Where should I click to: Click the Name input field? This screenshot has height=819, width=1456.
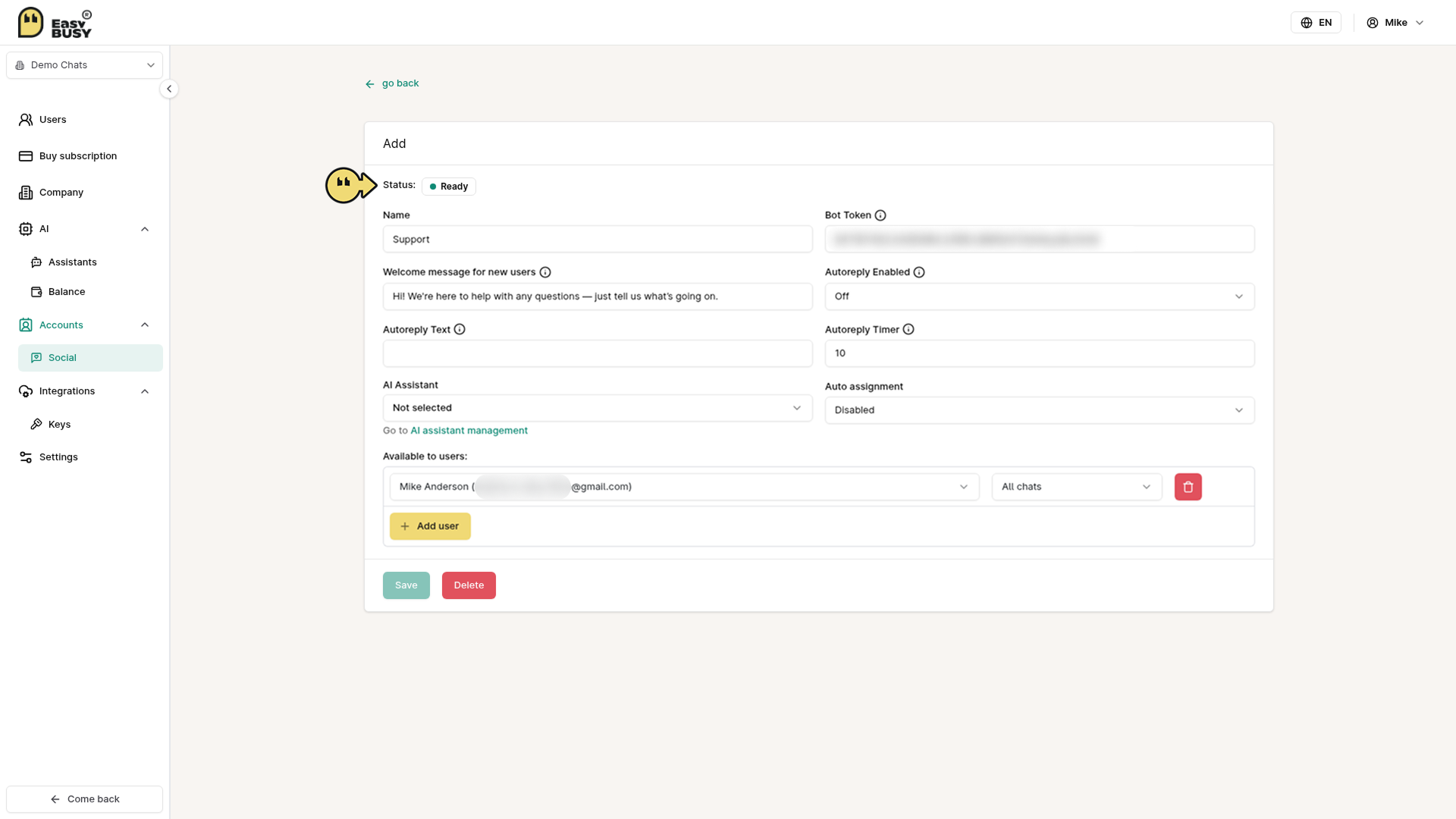597,240
